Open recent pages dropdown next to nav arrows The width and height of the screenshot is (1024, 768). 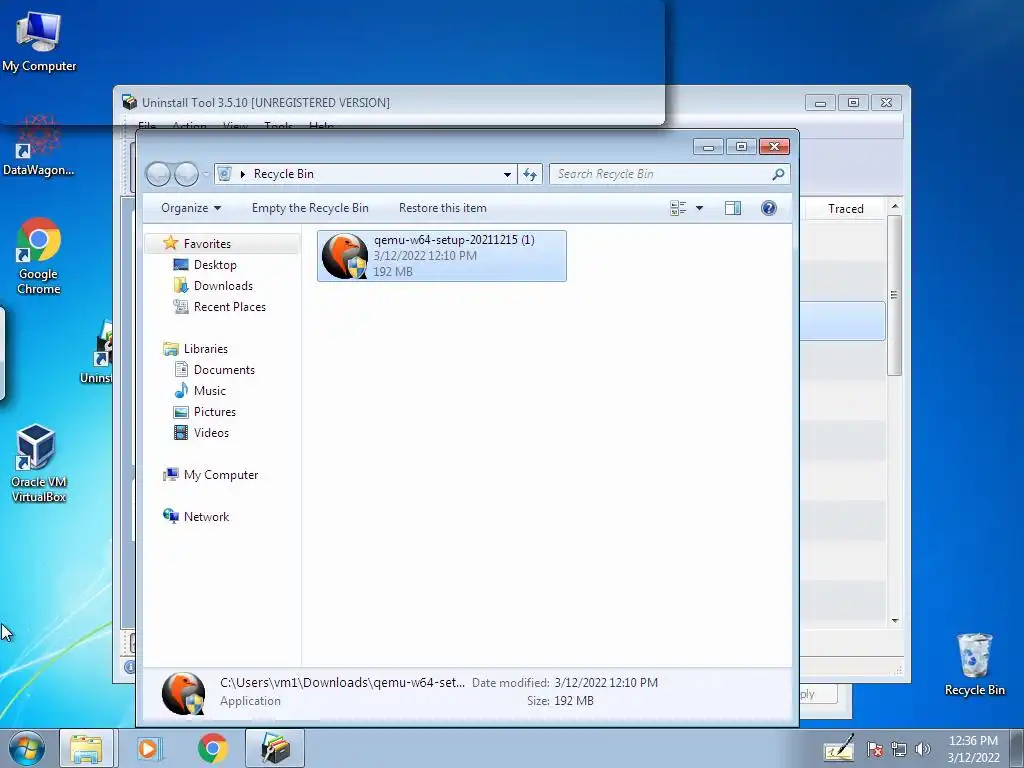coord(206,174)
